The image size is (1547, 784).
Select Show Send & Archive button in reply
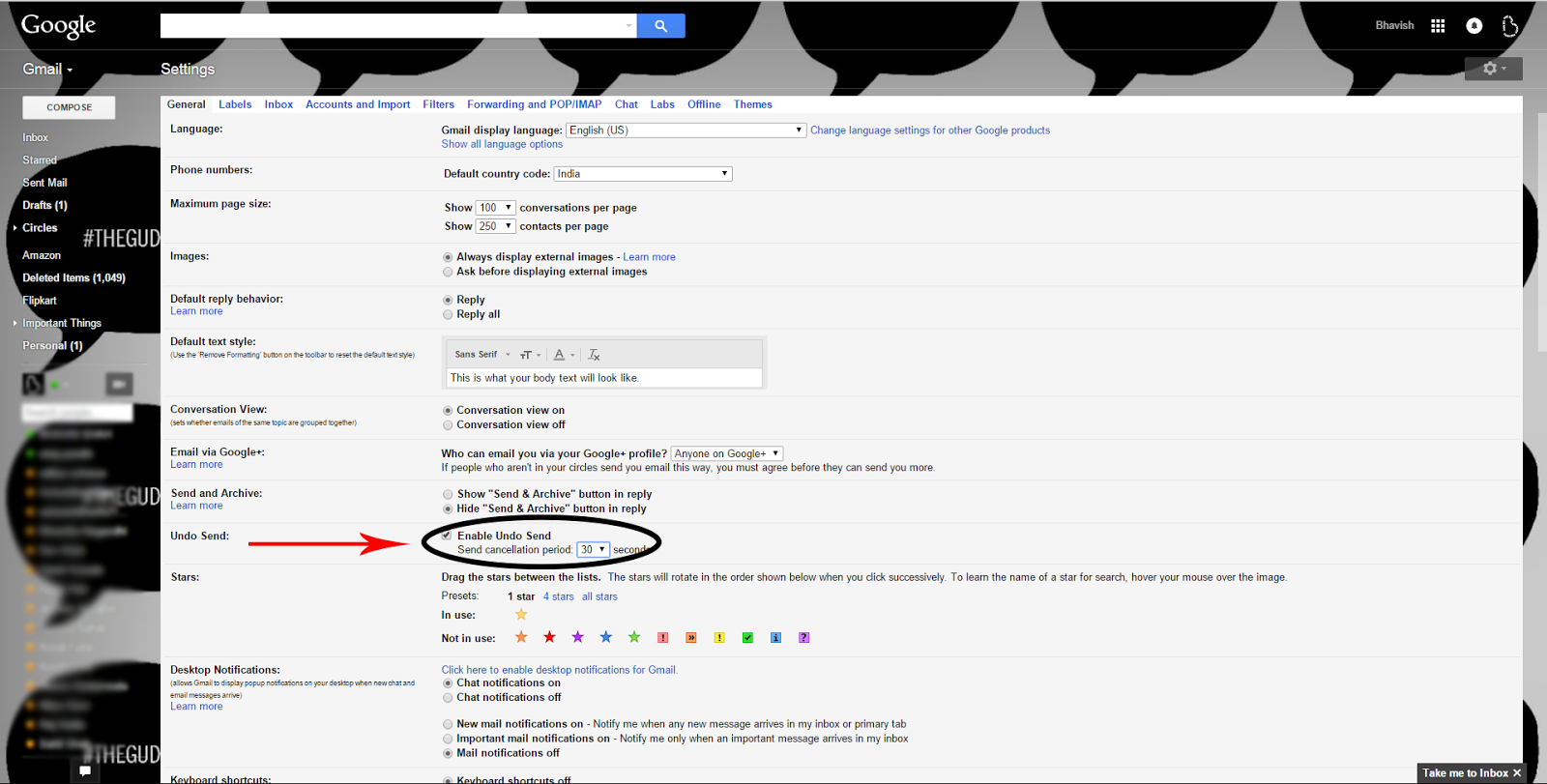(448, 494)
